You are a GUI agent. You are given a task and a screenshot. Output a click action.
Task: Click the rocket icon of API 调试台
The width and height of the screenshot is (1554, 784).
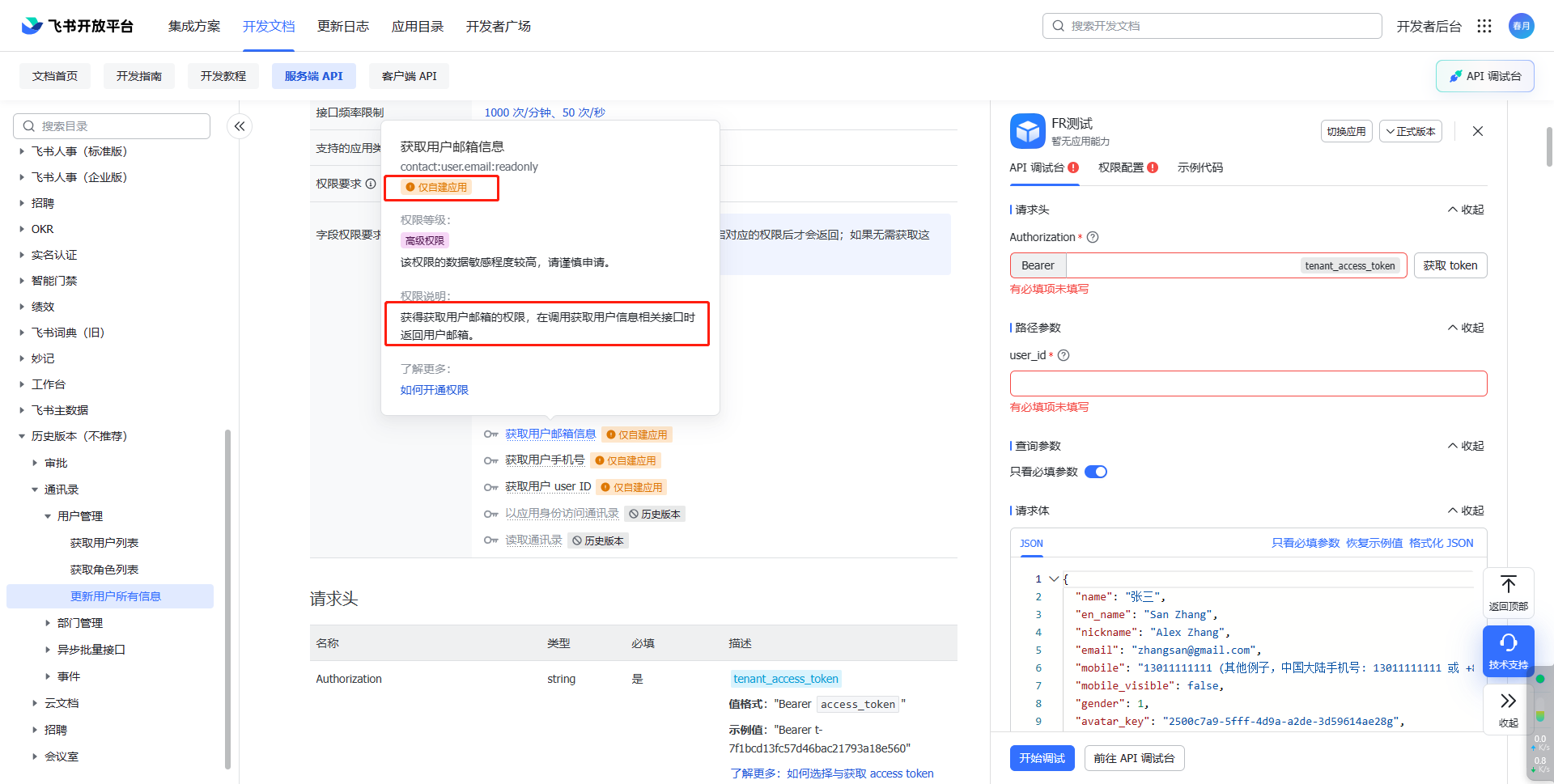(1455, 76)
